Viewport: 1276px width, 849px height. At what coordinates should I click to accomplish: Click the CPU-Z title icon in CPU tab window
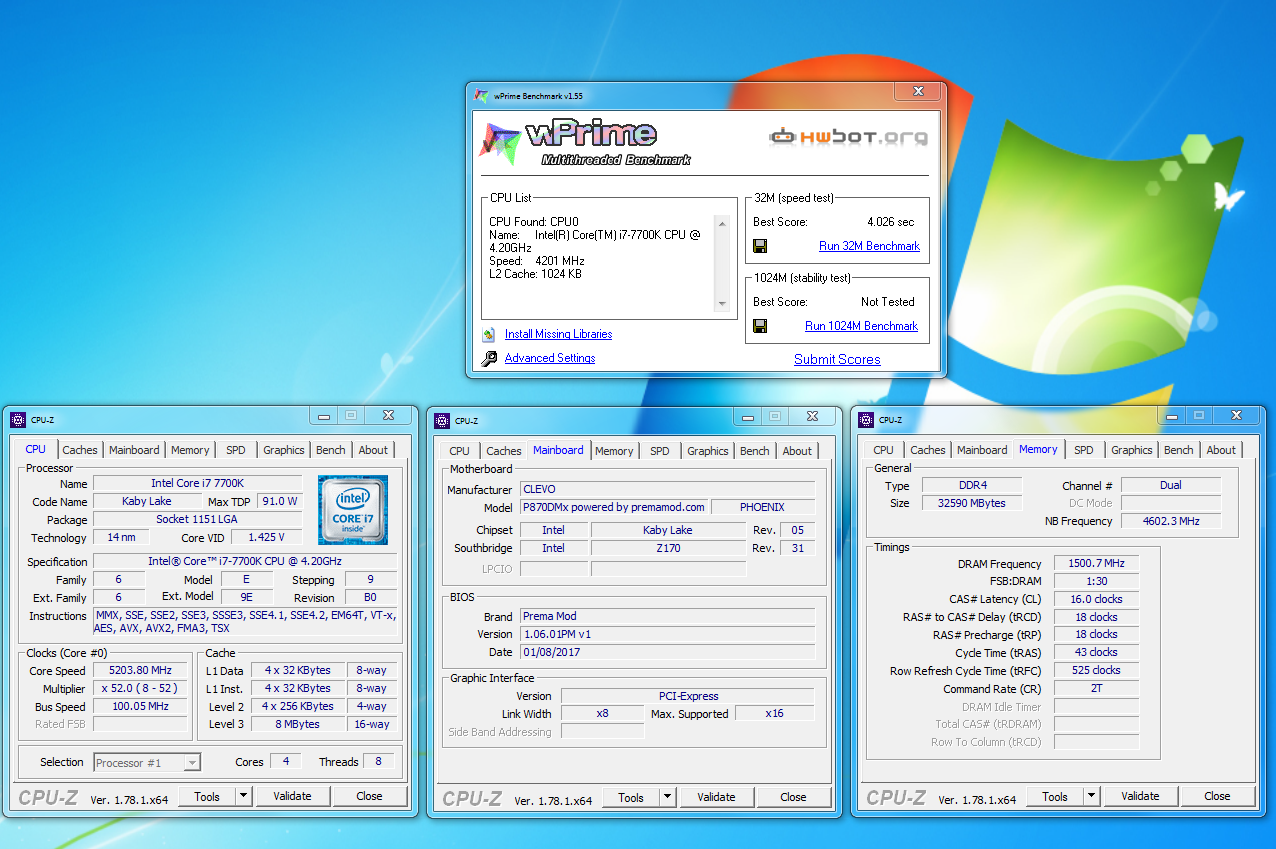(x=18, y=420)
